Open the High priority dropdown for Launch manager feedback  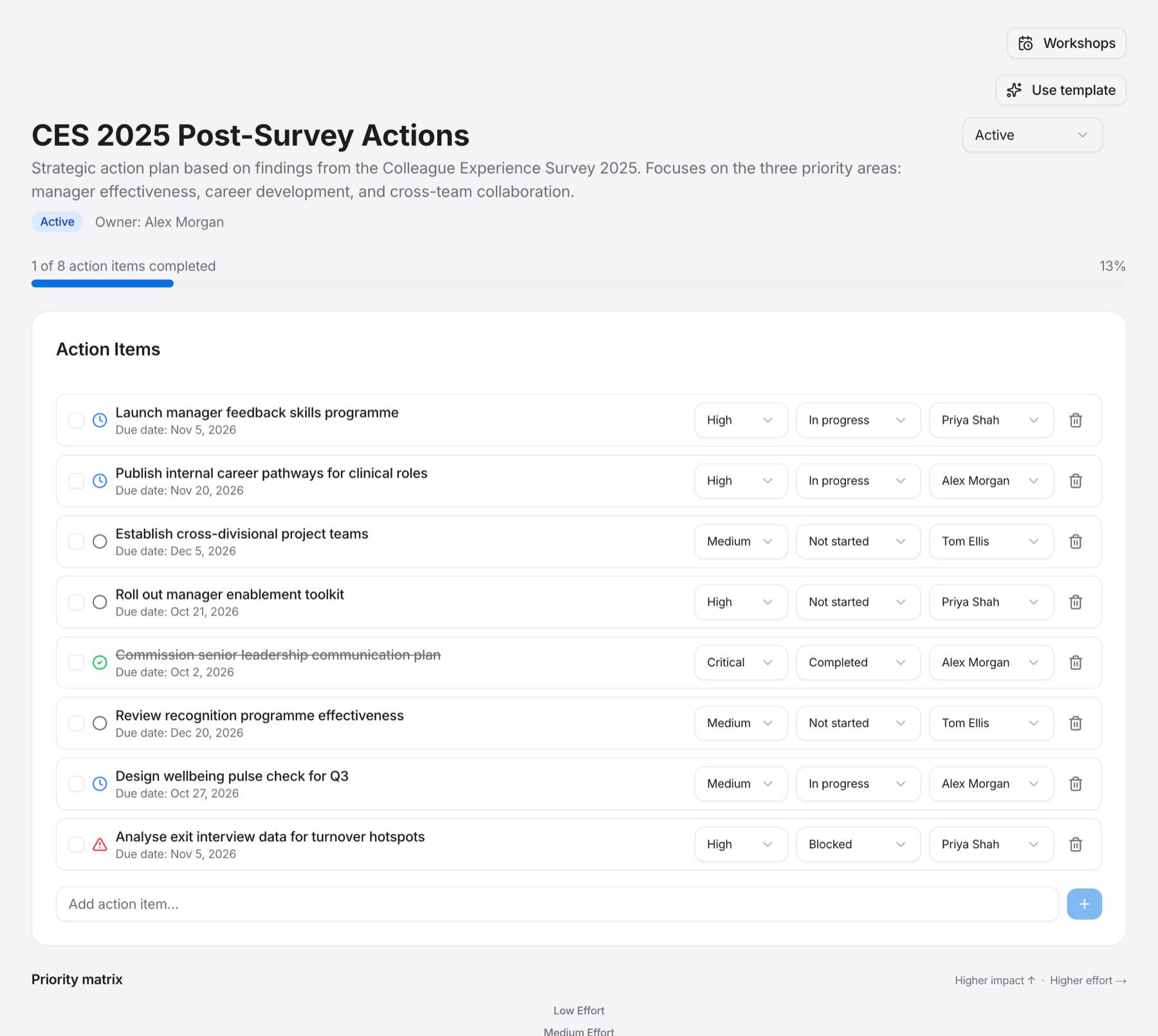pyautogui.click(x=740, y=421)
